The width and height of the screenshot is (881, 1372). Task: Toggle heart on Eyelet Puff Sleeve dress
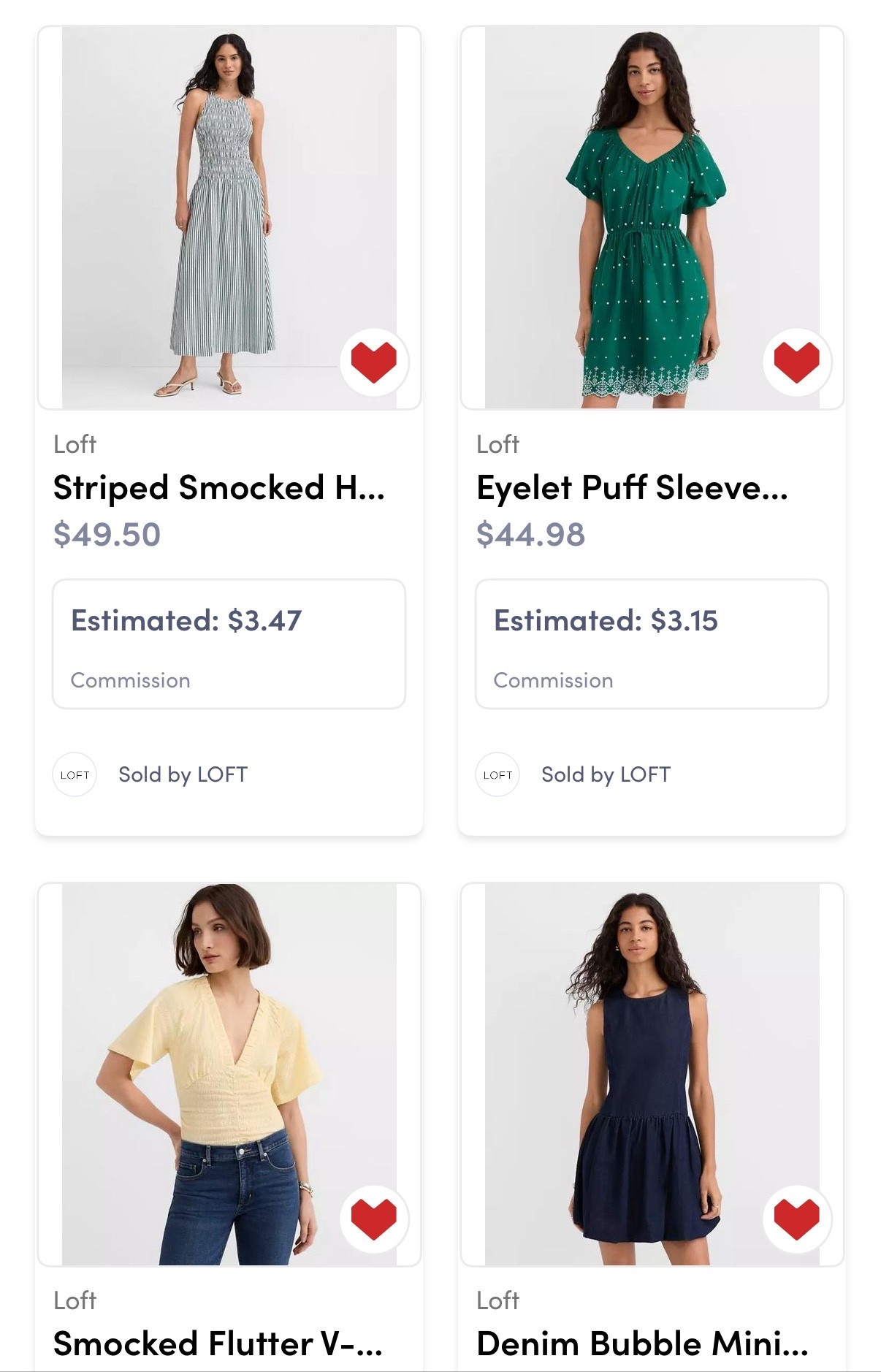click(796, 362)
